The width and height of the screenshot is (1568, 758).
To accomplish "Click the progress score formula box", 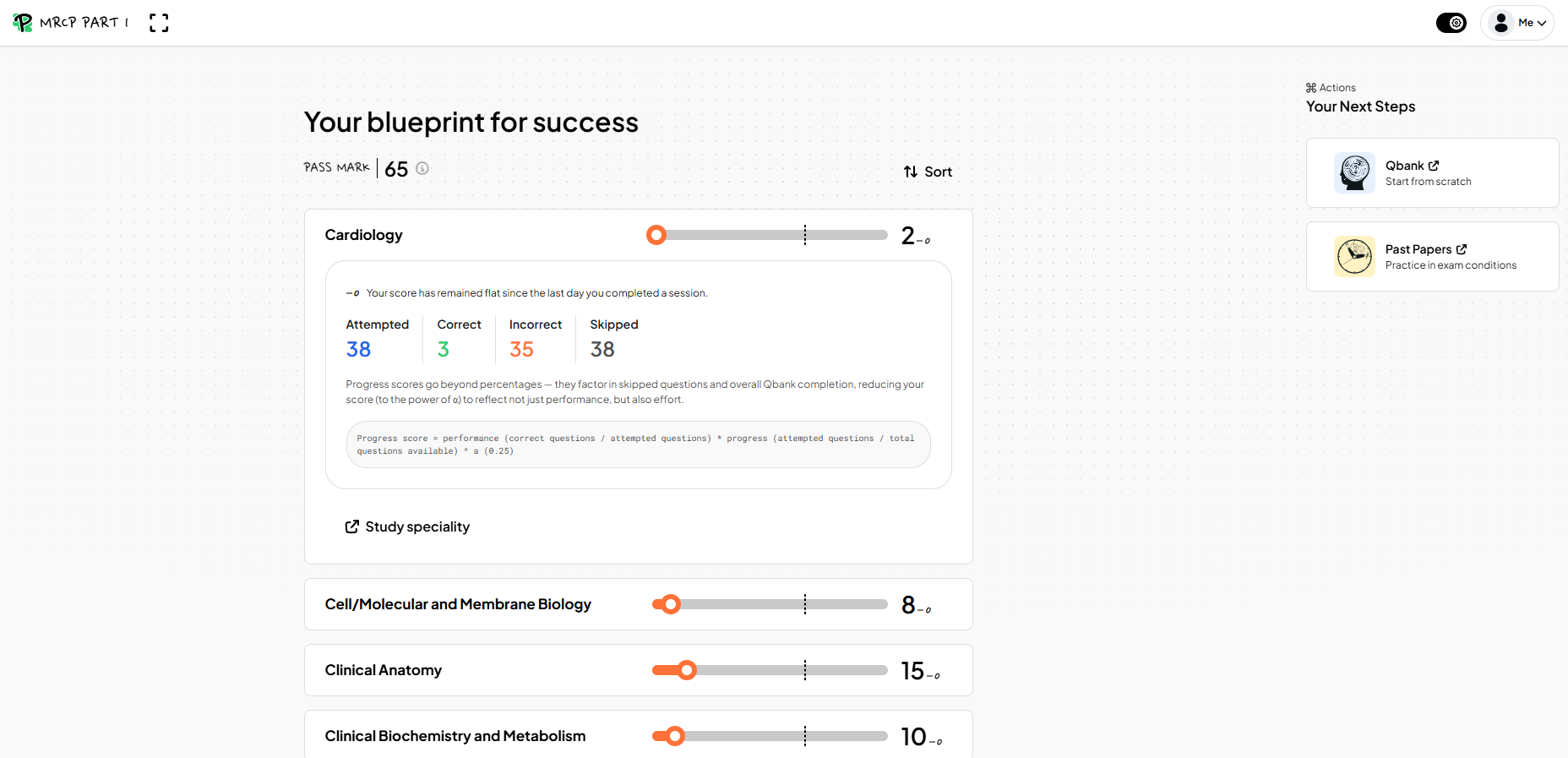I will [638, 444].
